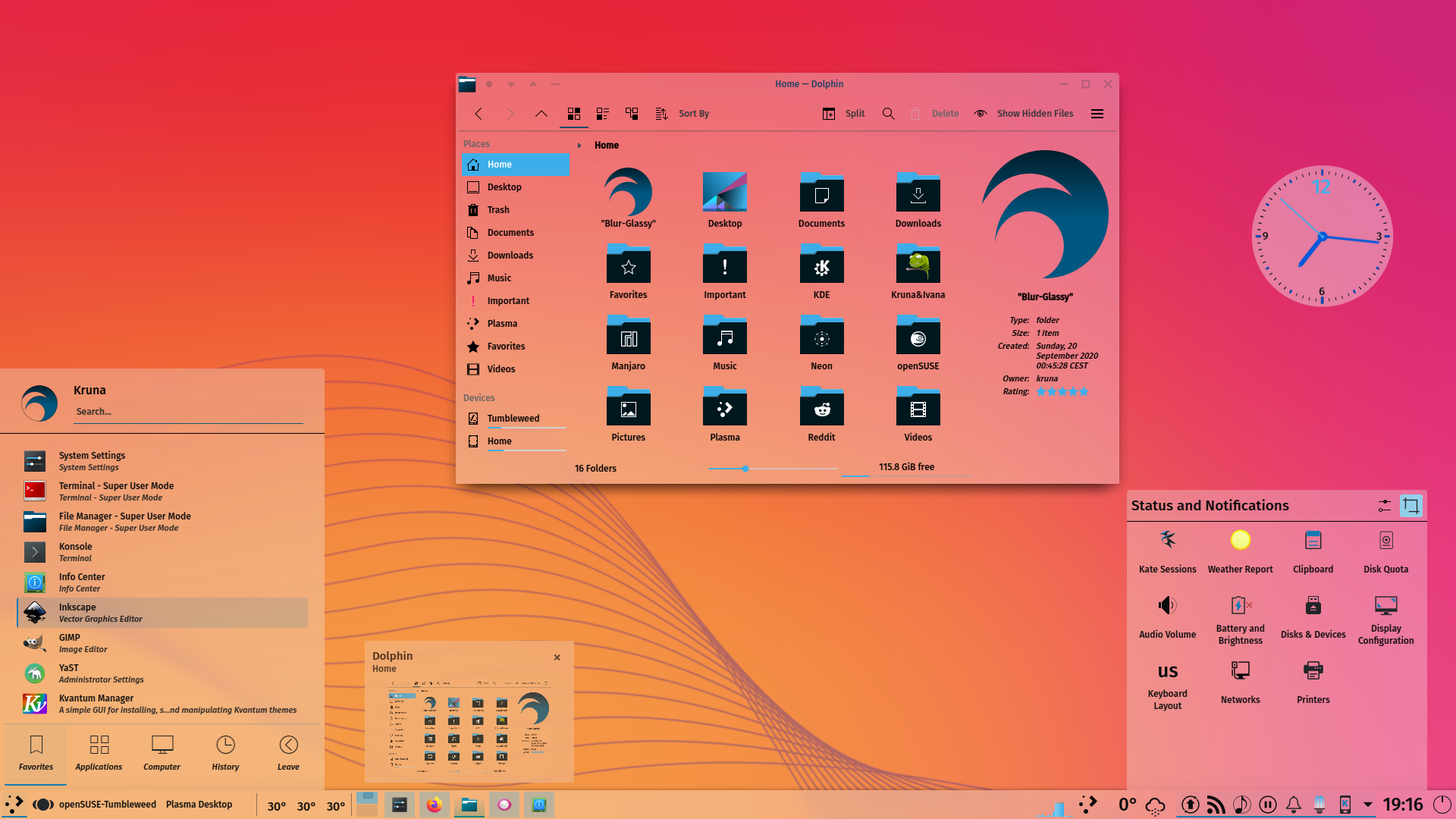Open the Dolphin hamburger menu
Viewport: 1456px width, 819px height.
point(1097,114)
